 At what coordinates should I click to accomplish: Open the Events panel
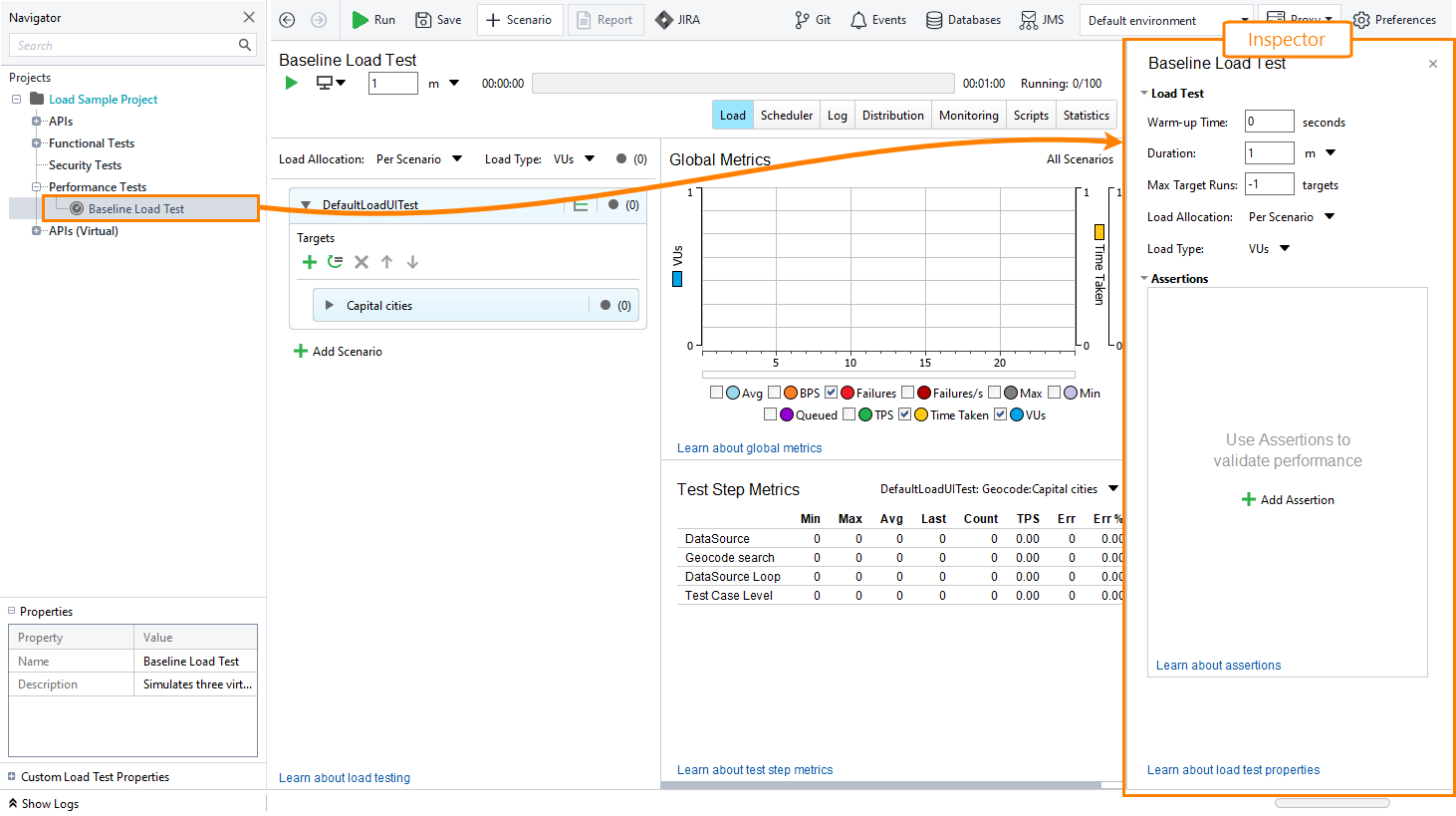[x=876, y=19]
